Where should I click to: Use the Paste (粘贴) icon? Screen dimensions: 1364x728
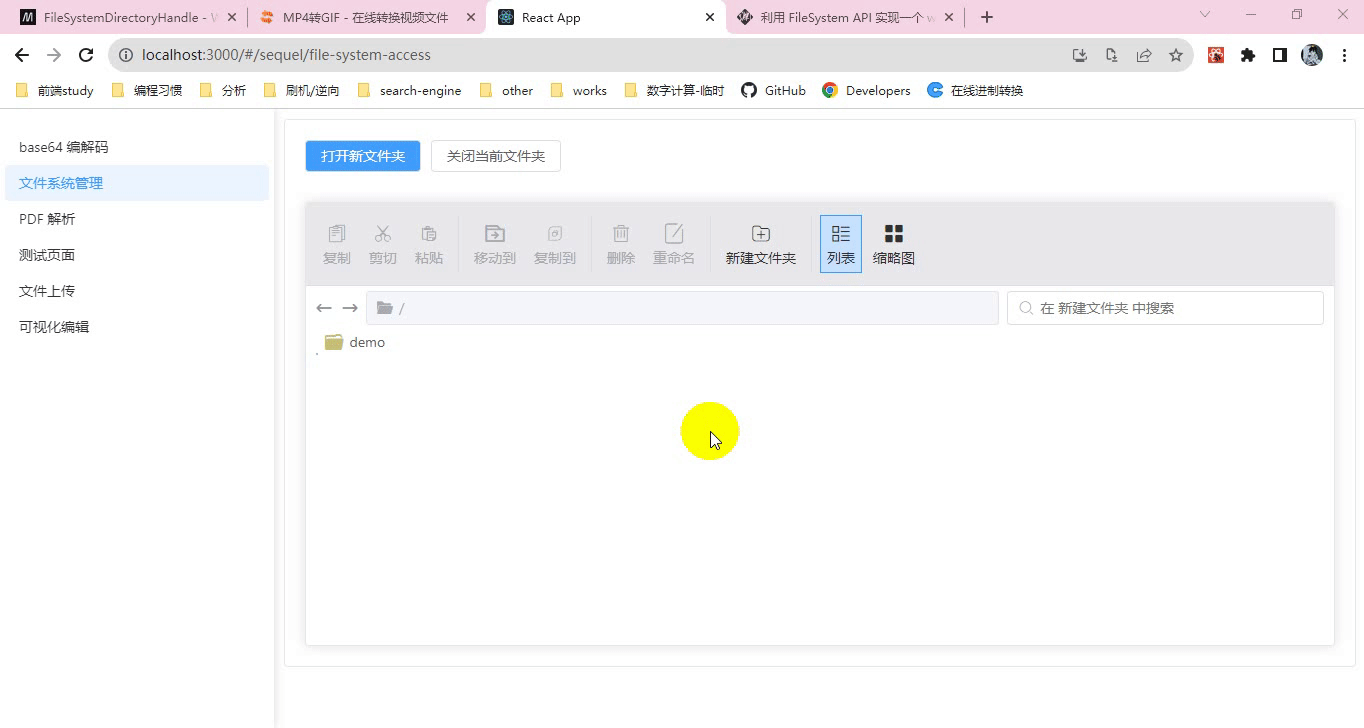click(x=429, y=243)
